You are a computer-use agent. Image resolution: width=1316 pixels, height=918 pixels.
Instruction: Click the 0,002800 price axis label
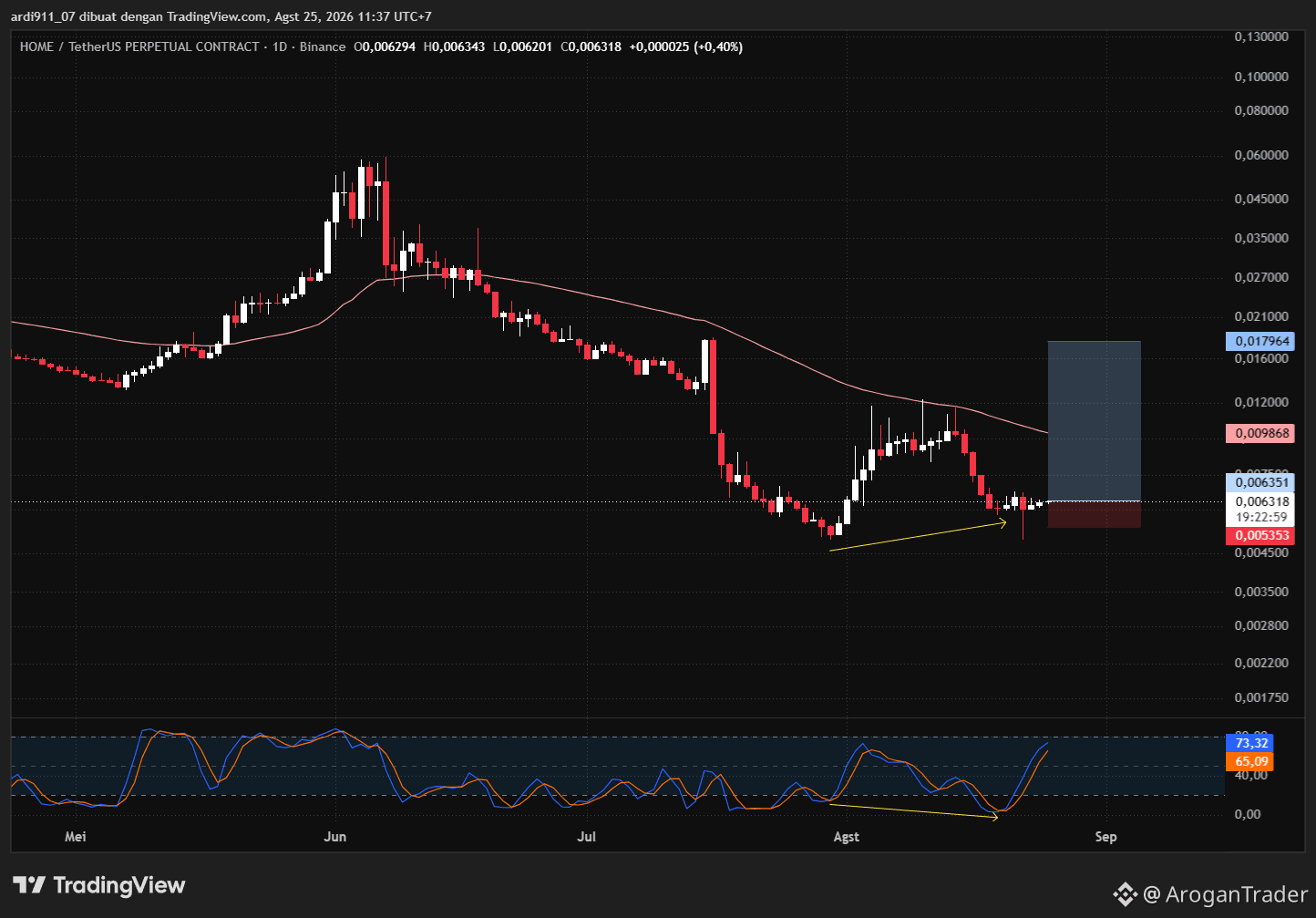coord(1262,625)
